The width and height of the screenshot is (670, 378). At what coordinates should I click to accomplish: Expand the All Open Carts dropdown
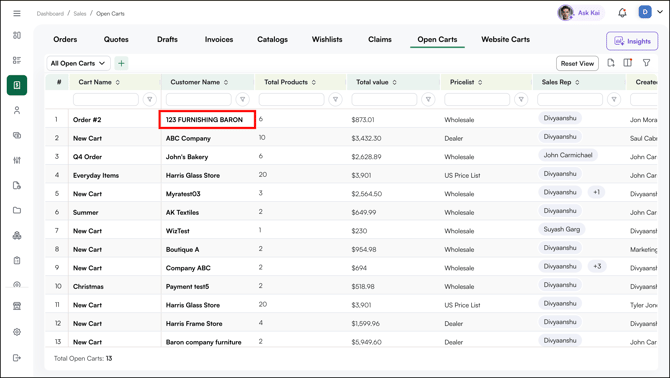click(x=78, y=63)
